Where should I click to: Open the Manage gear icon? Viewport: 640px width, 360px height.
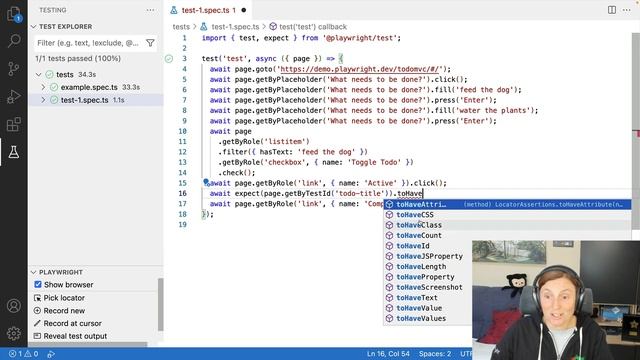pos(14,333)
